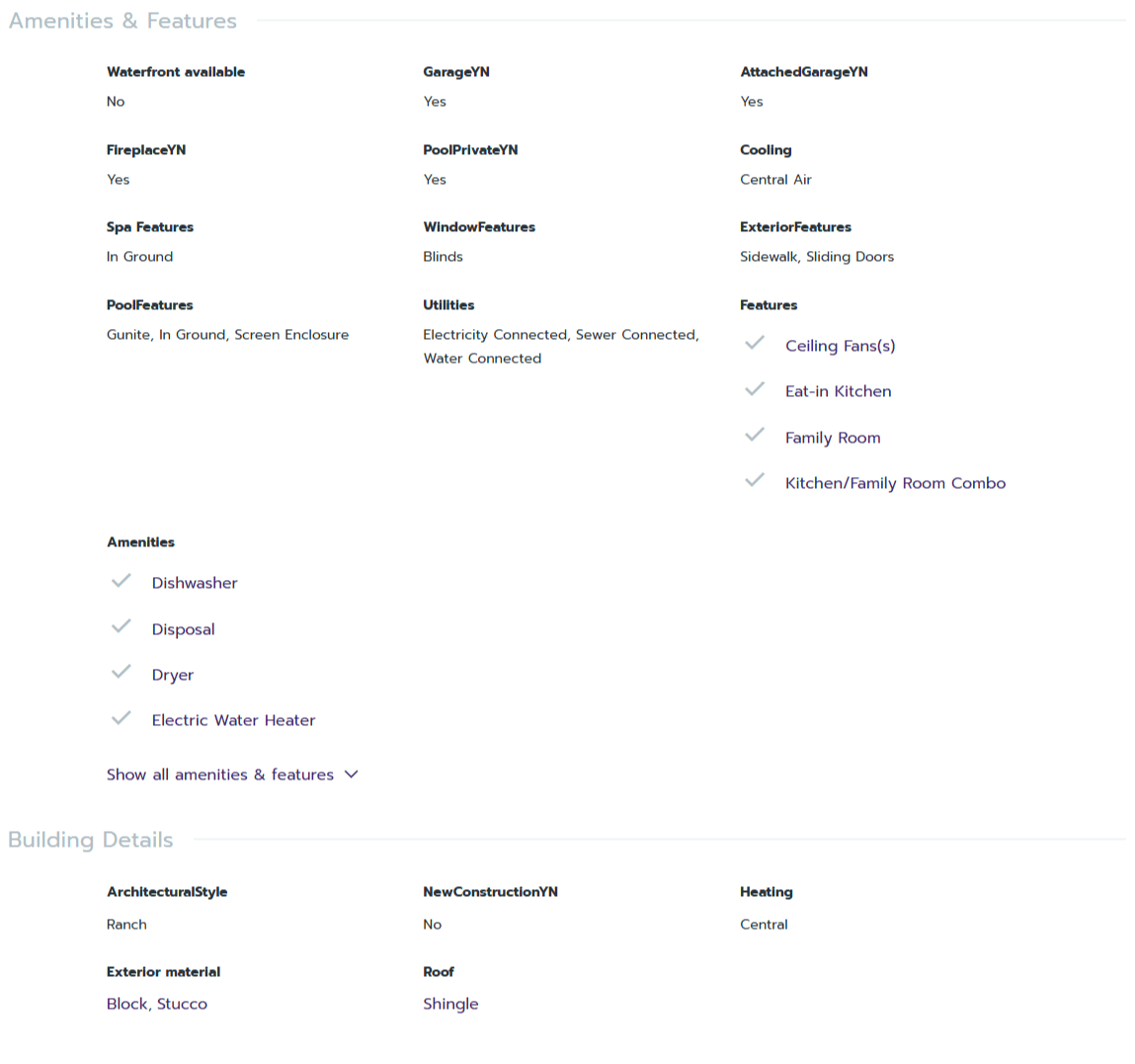Expand Show all amenities & features
Viewport: 1135px width, 1064px height.
(x=220, y=775)
